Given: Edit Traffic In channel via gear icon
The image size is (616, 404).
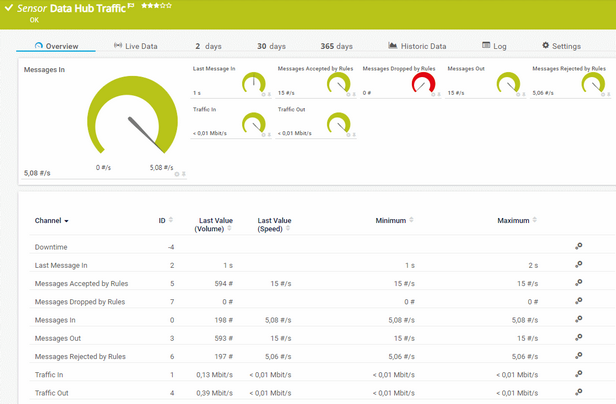Looking at the screenshot, I should point(578,375).
